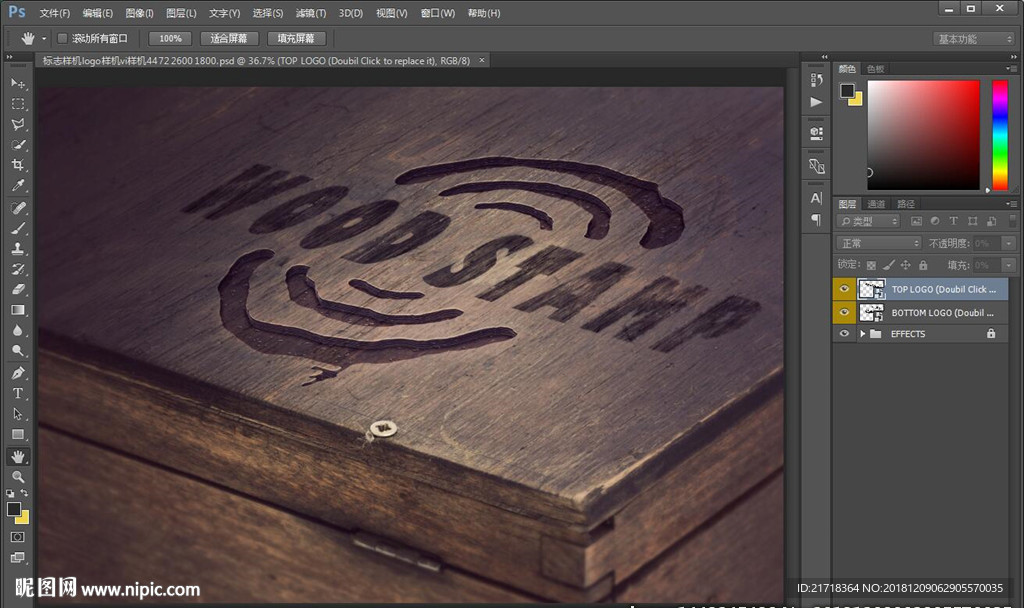The image size is (1024, 608).
Task: Open the Layers panel flyout menu
Action: click(x=1011, y=204)
